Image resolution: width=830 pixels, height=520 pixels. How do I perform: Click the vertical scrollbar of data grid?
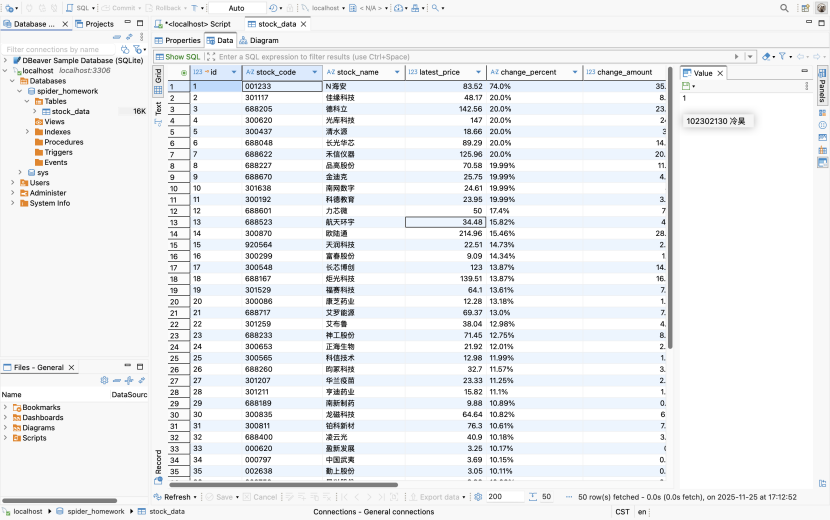670,208
